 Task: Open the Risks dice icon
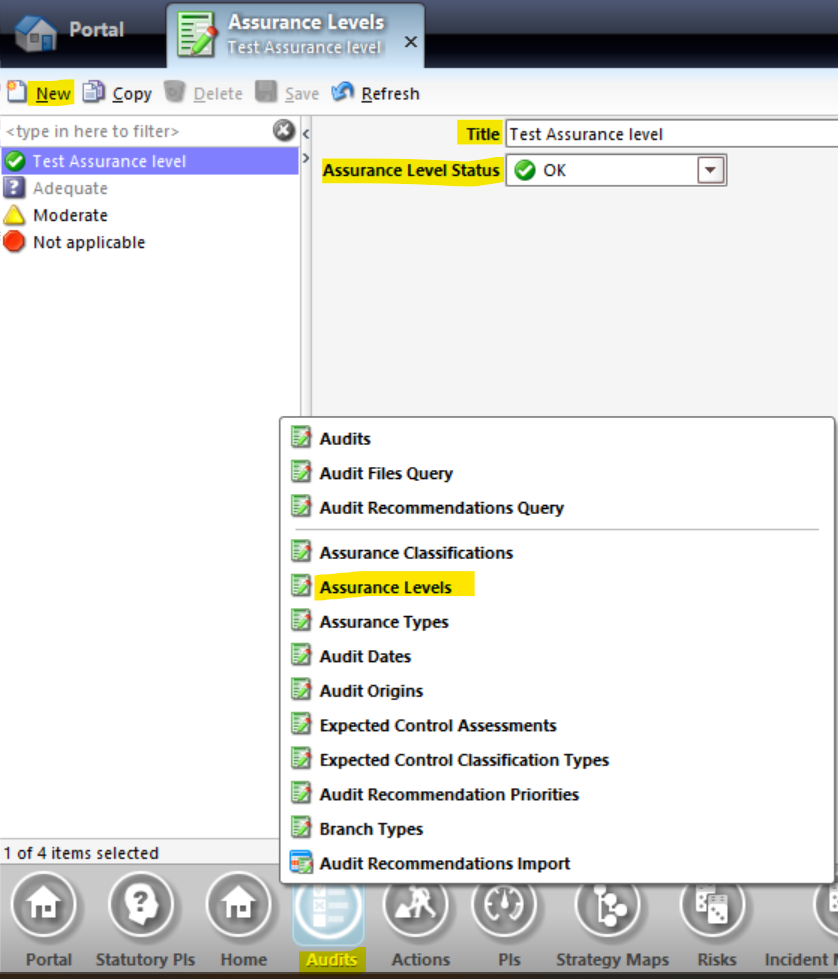pyautogui.click(x=712, y=904)
